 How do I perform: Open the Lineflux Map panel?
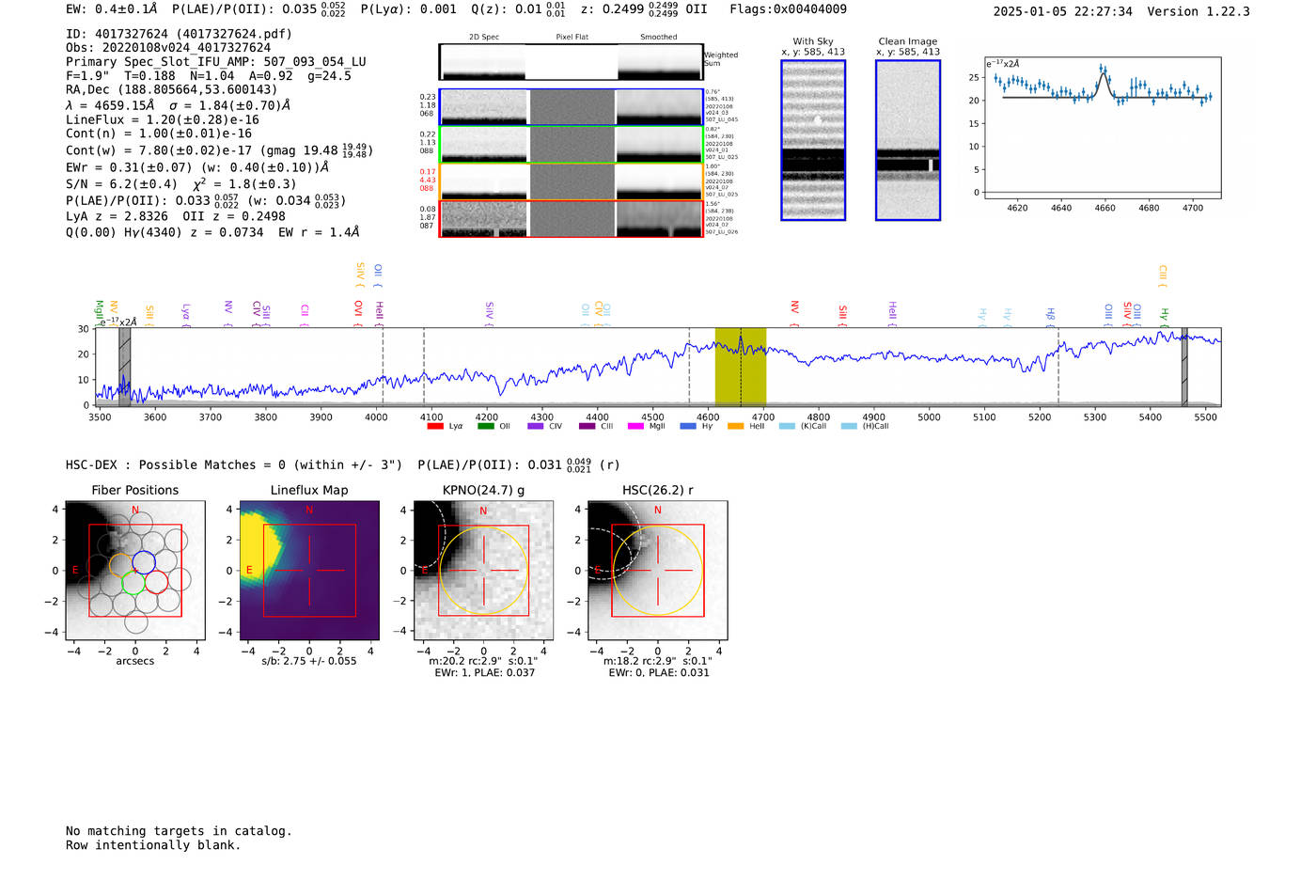point(309,571)
